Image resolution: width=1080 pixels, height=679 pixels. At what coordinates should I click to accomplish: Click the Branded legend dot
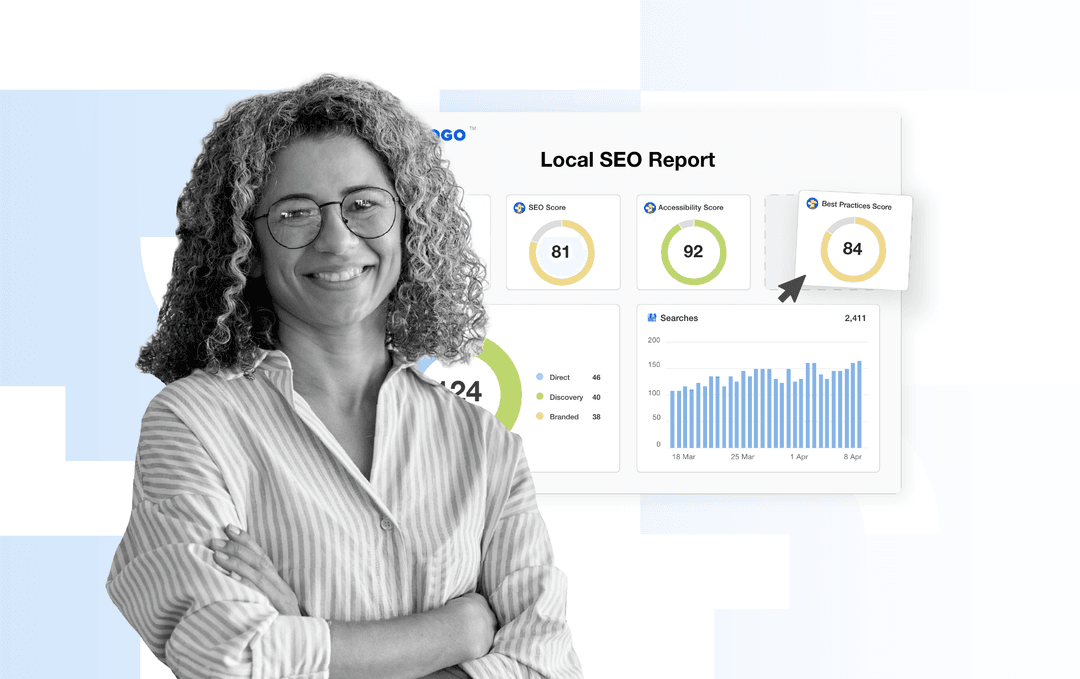click(x=539, y=417)
